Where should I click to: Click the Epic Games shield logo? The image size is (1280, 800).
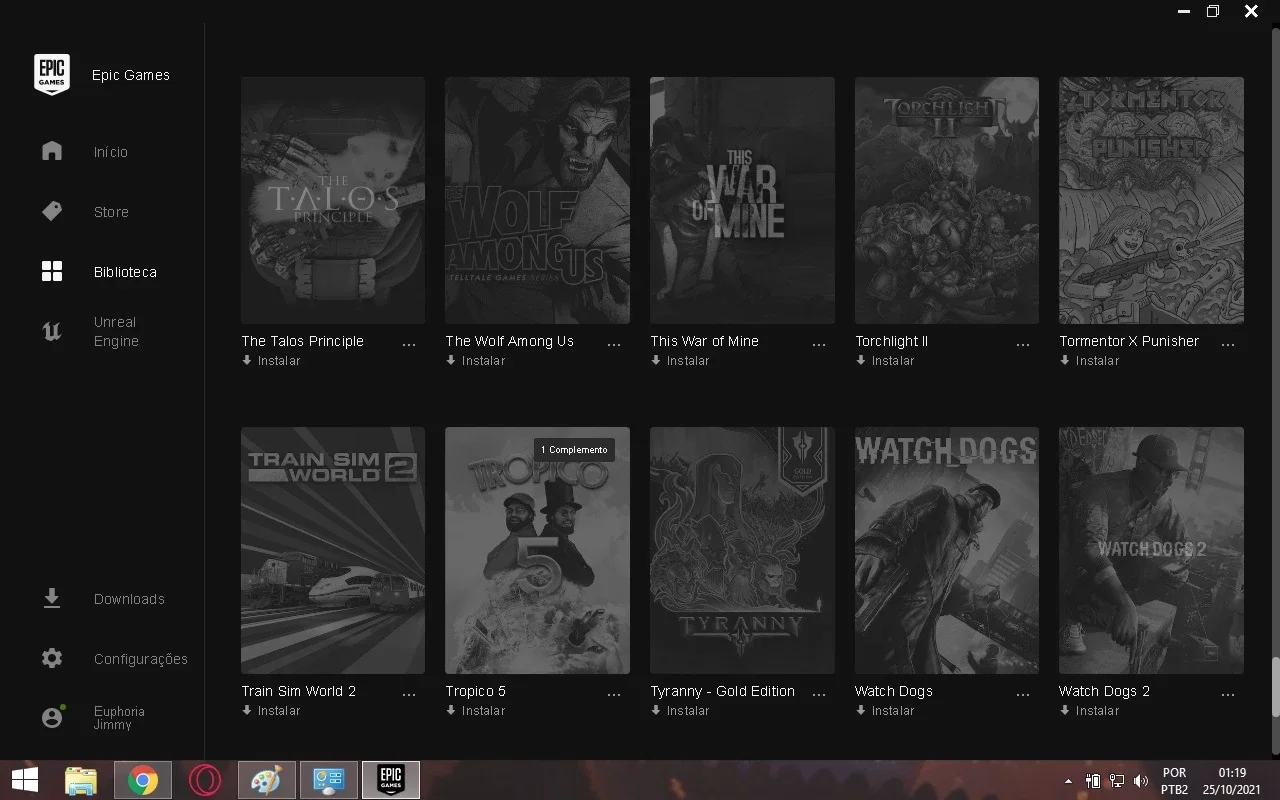pos(52,75)
